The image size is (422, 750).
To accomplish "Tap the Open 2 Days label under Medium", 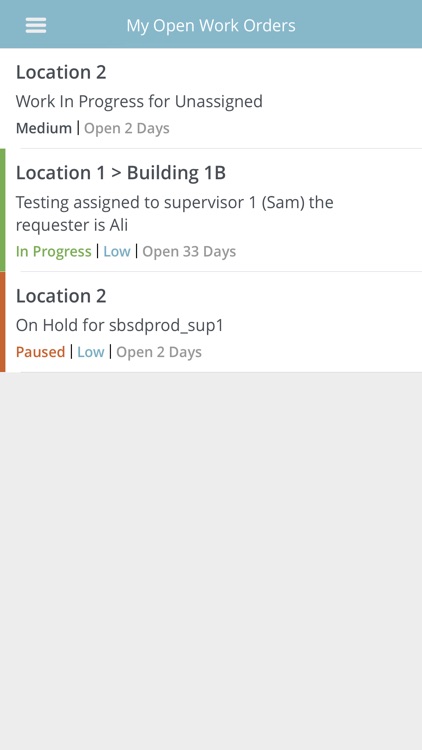I will pyautogui.click(x=127, y=128).
